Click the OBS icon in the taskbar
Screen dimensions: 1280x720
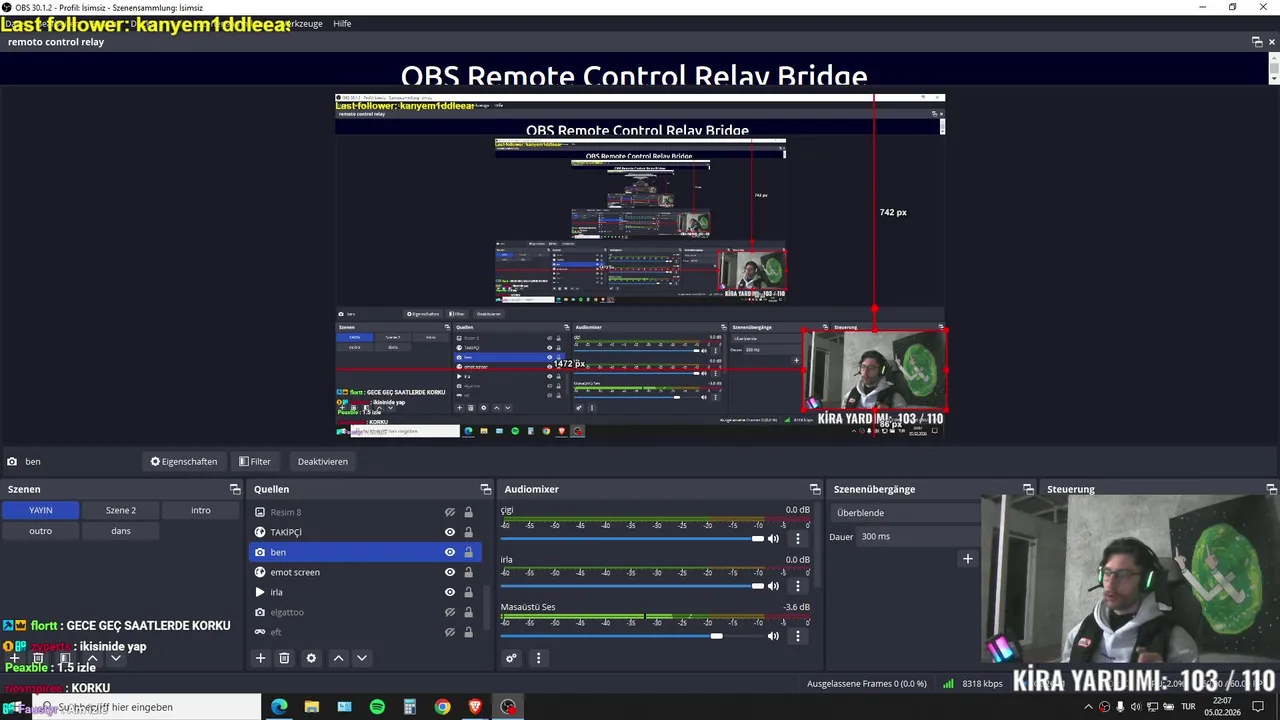[508, 707]
